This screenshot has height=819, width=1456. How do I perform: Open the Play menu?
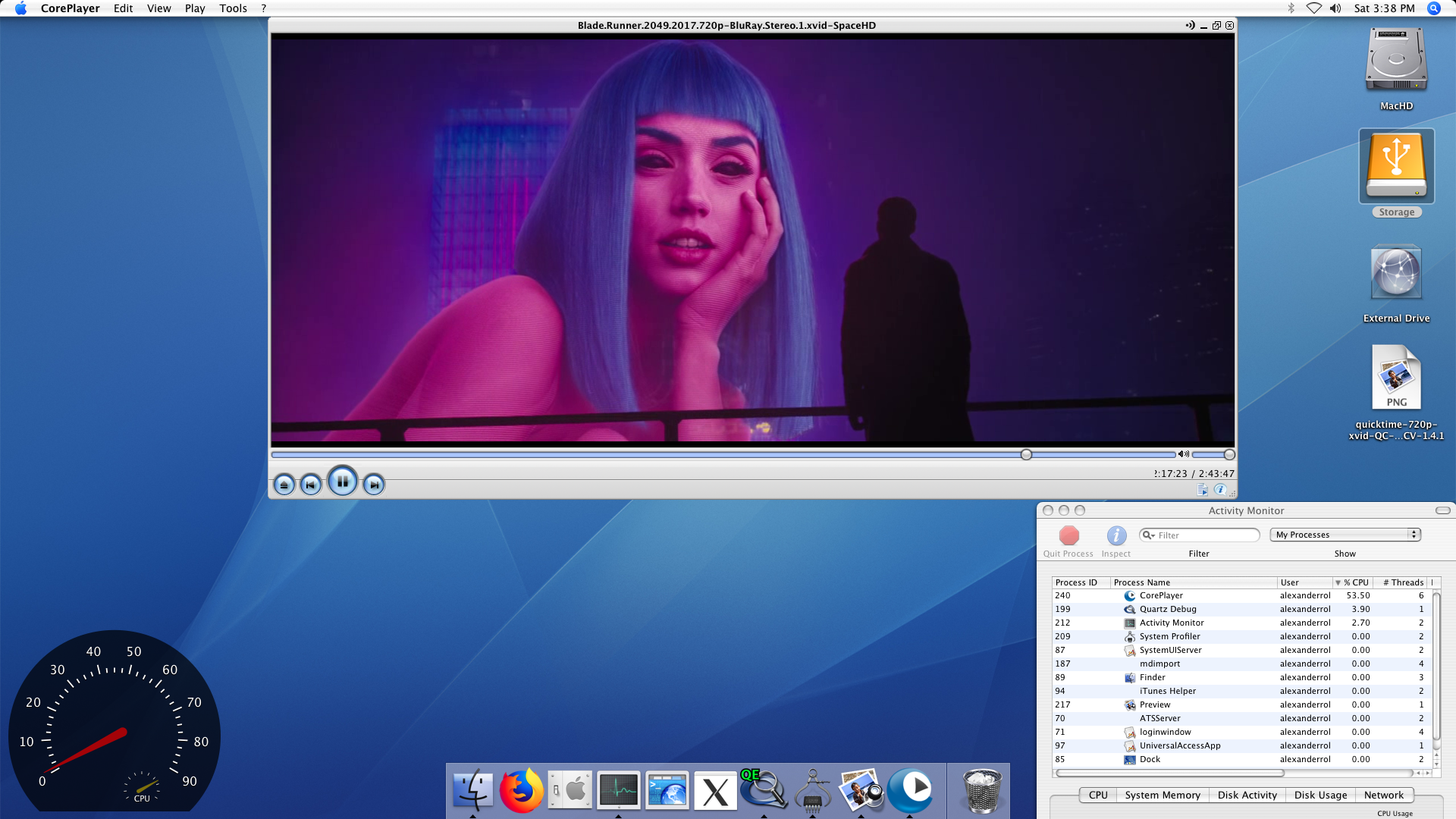[x=195, y=8]
